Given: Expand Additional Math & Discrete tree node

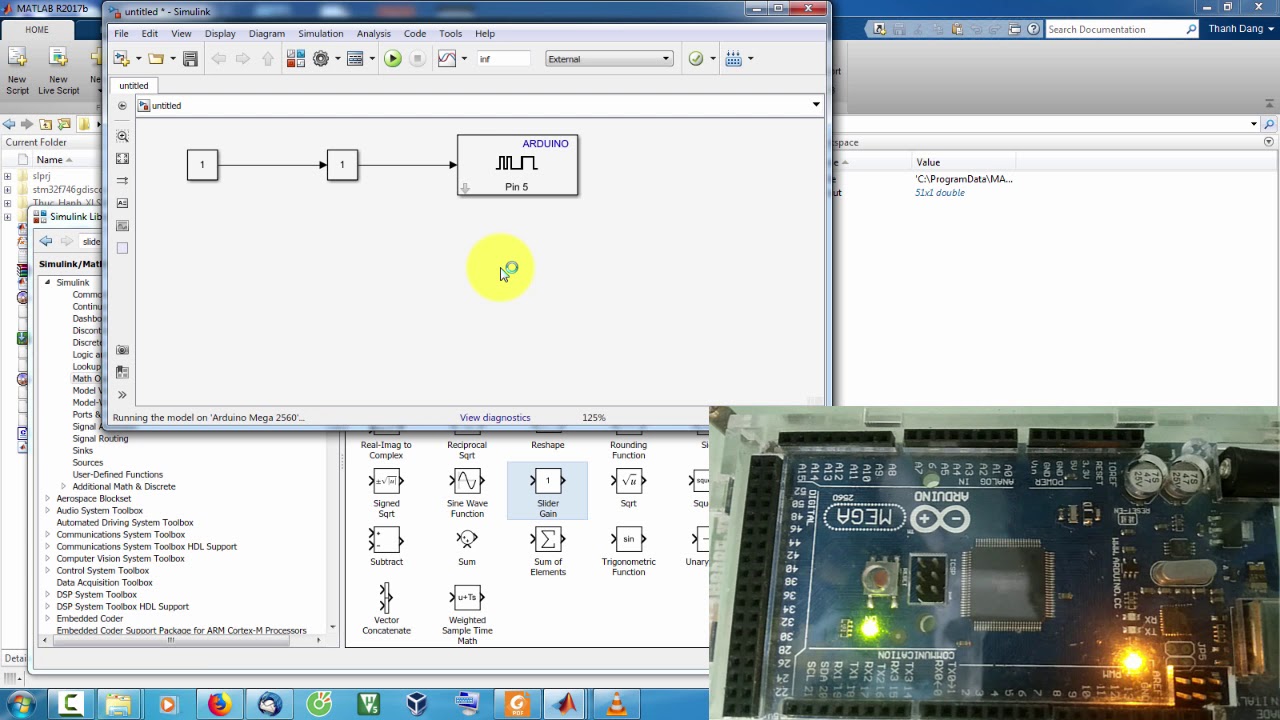Looking at the screenshot, I should click(63, 487).
